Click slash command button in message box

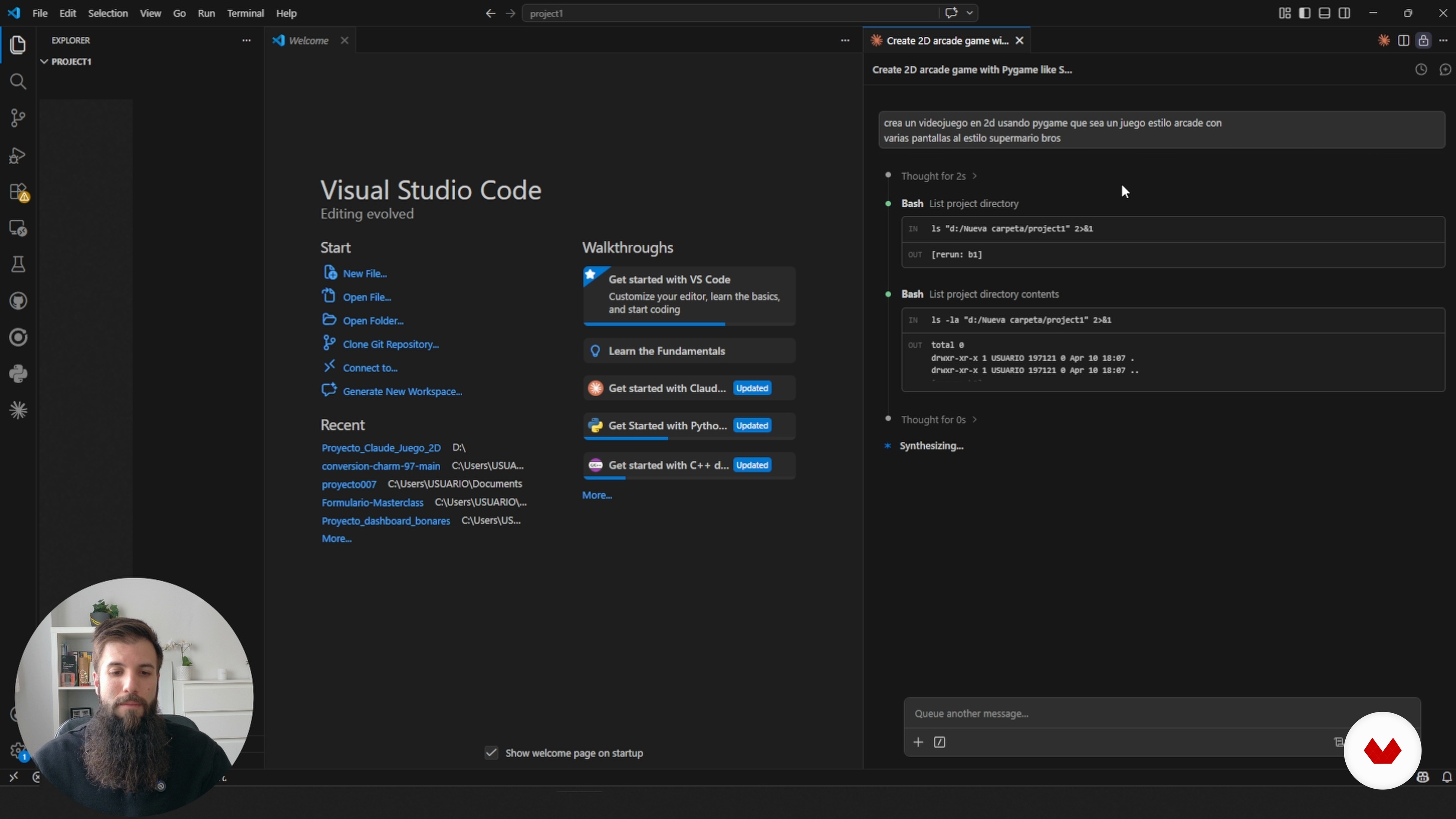click(940, 742)
